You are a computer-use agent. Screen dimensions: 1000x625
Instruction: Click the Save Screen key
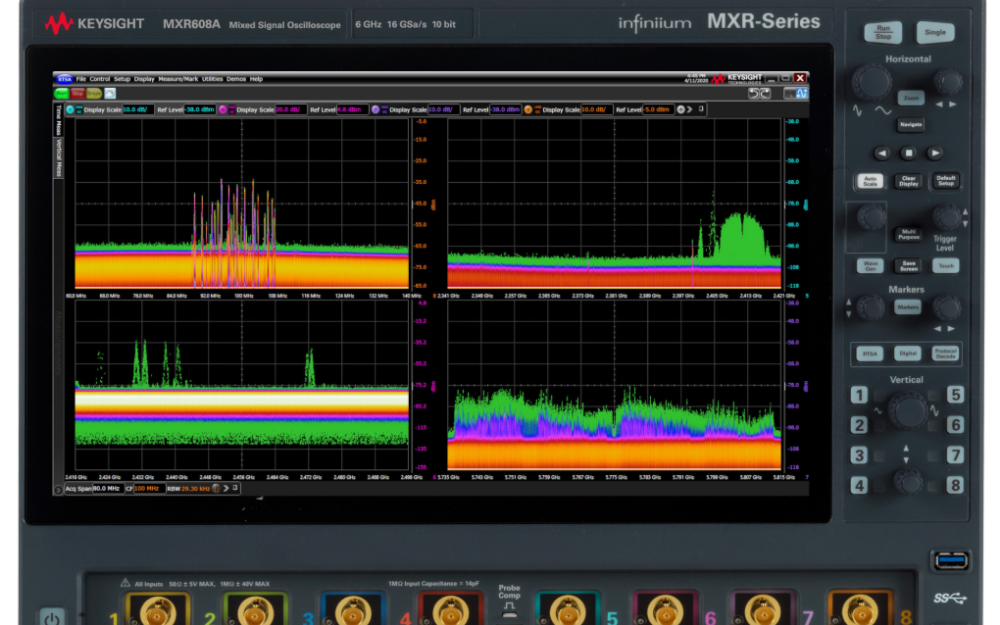[x=908, y=266]
